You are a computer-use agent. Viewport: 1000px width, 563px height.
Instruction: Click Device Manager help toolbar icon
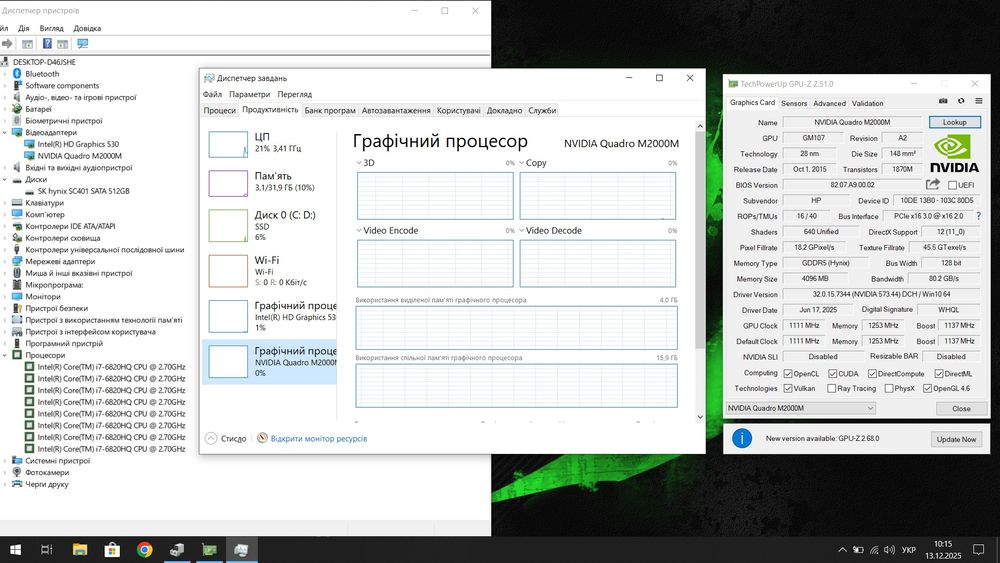47,43
